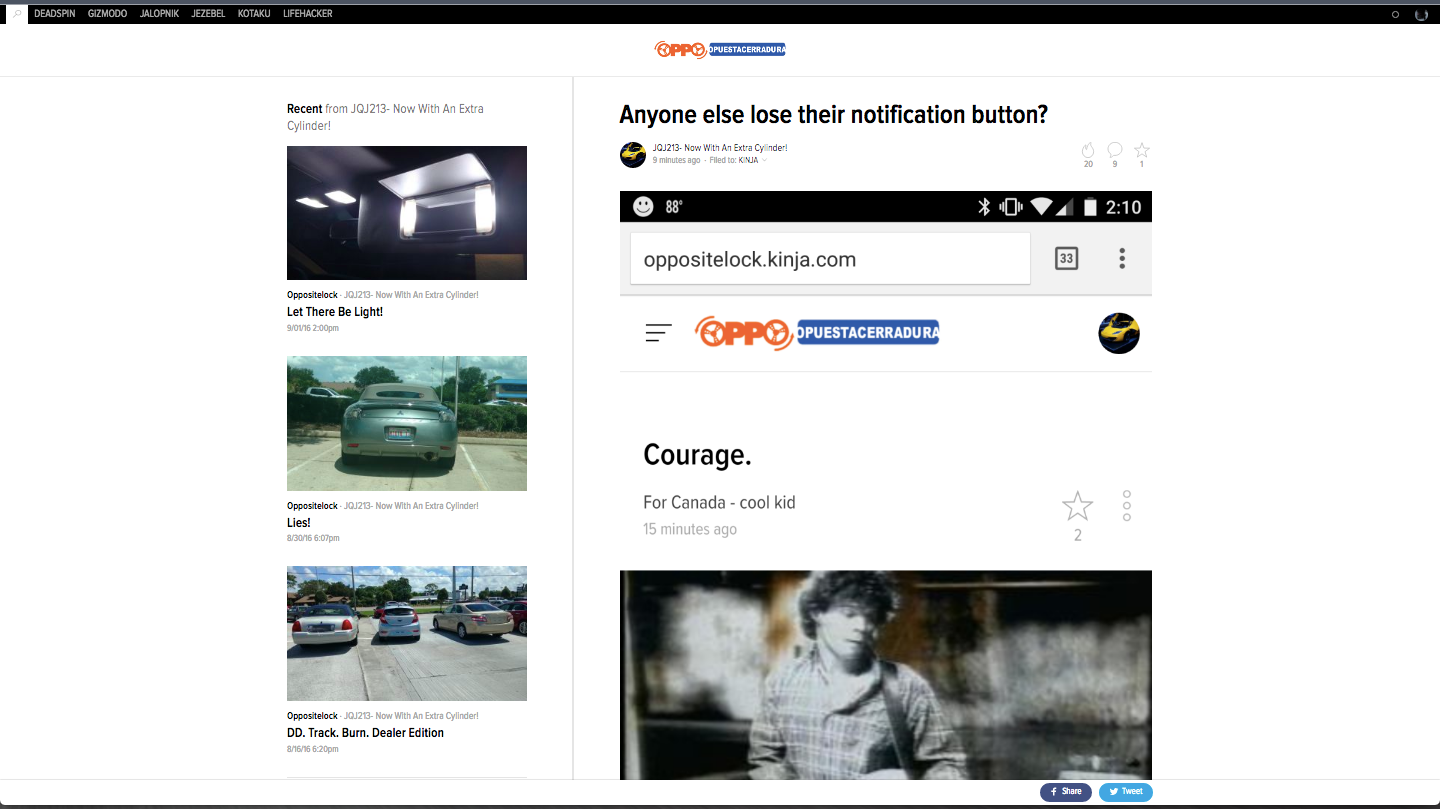
Task: Open the user account icon at top right
Action: [1421, 15]
